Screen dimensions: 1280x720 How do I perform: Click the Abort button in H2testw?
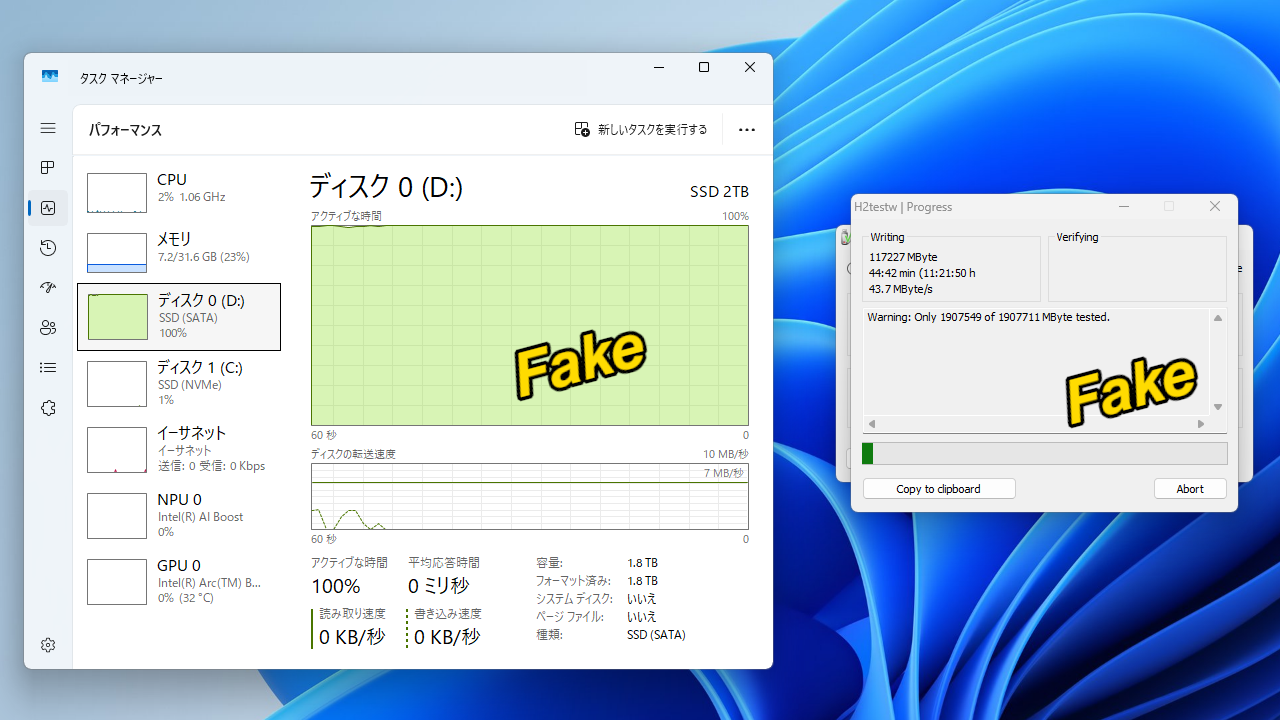point(1190,489)
